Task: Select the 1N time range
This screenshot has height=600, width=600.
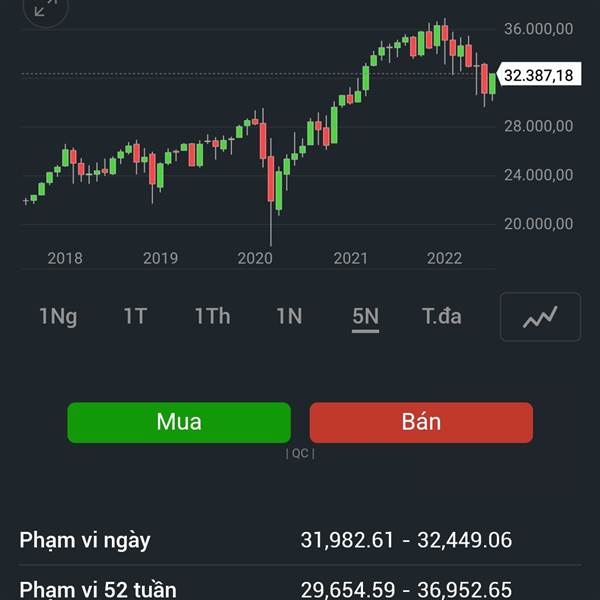Action: [289, 316]
